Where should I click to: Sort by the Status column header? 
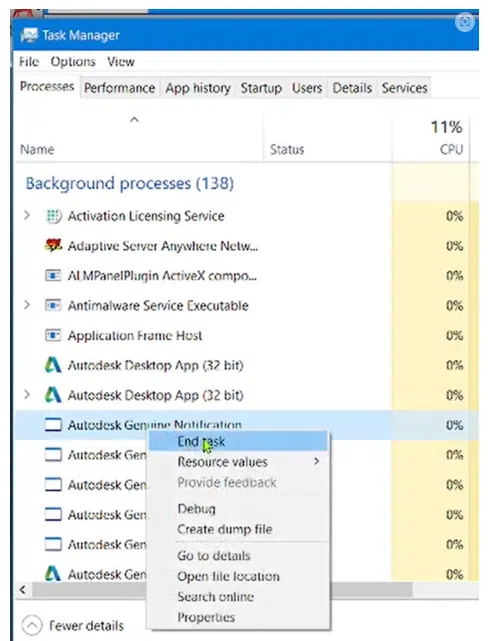tap(287, 149)
